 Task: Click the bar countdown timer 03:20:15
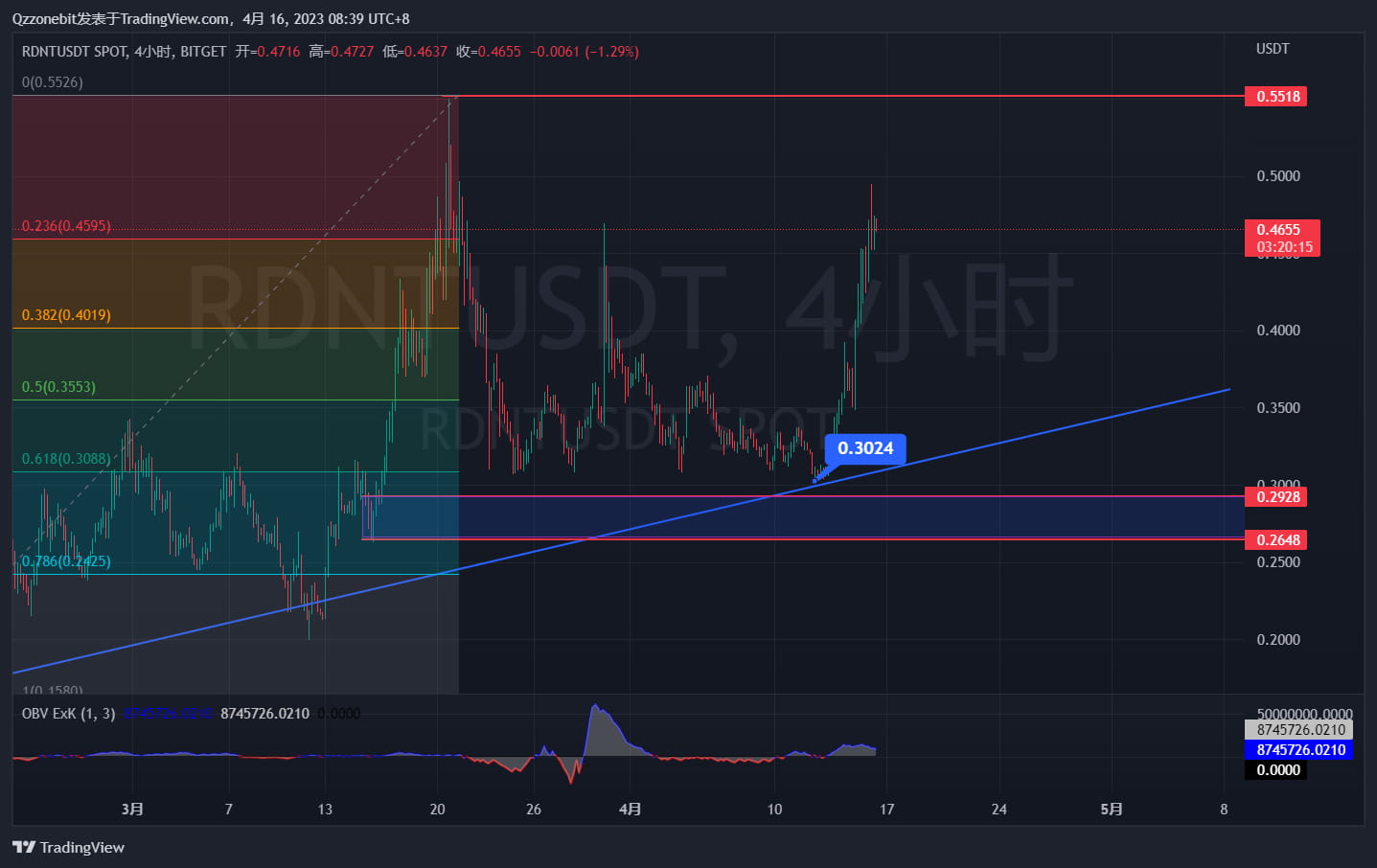tap(1284, 247)
